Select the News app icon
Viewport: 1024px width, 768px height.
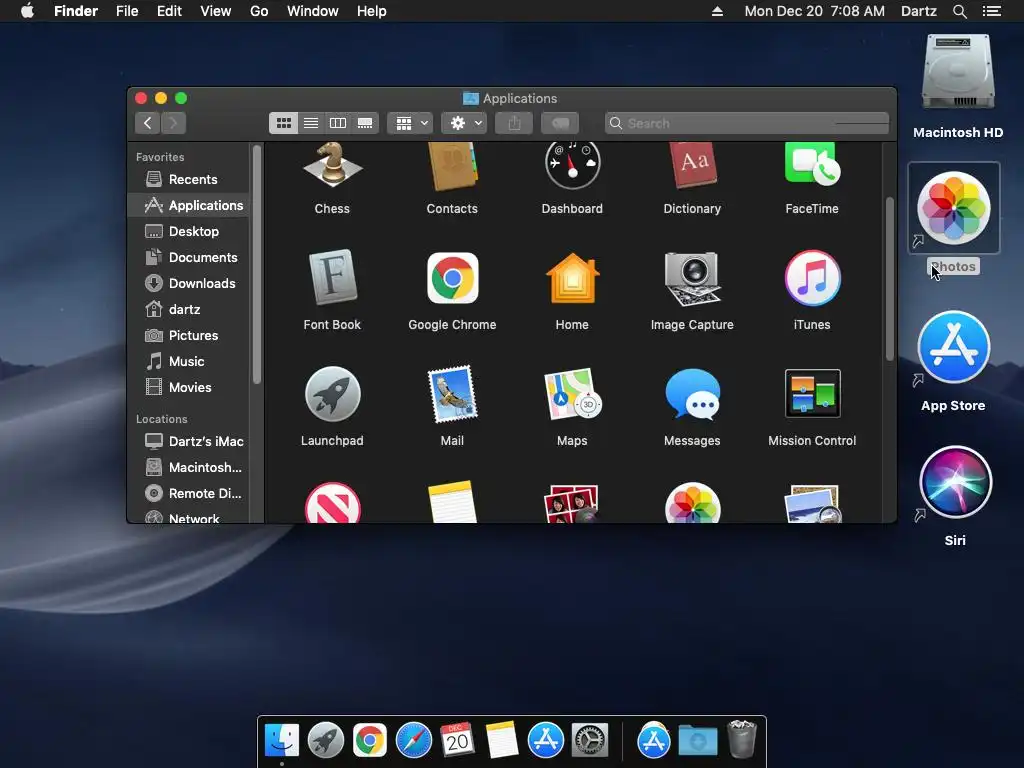pos(332,503)
